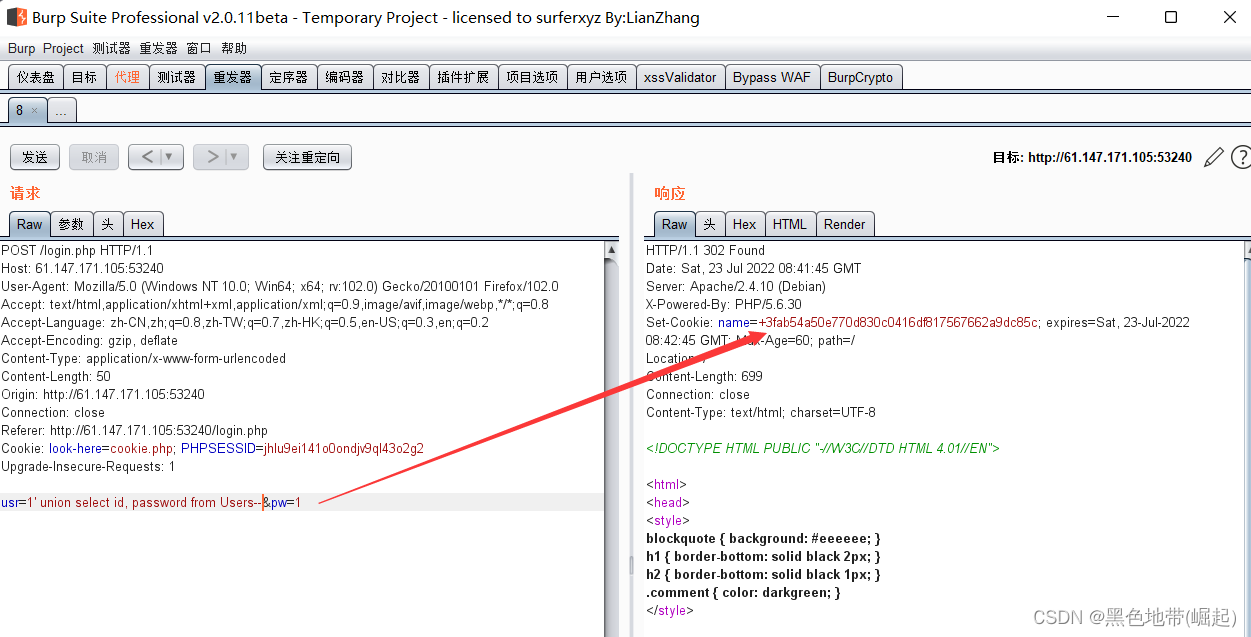Open the 重发器 menu in the menu bar
The height and width of the screenshot is (637, 1251).
158,48
